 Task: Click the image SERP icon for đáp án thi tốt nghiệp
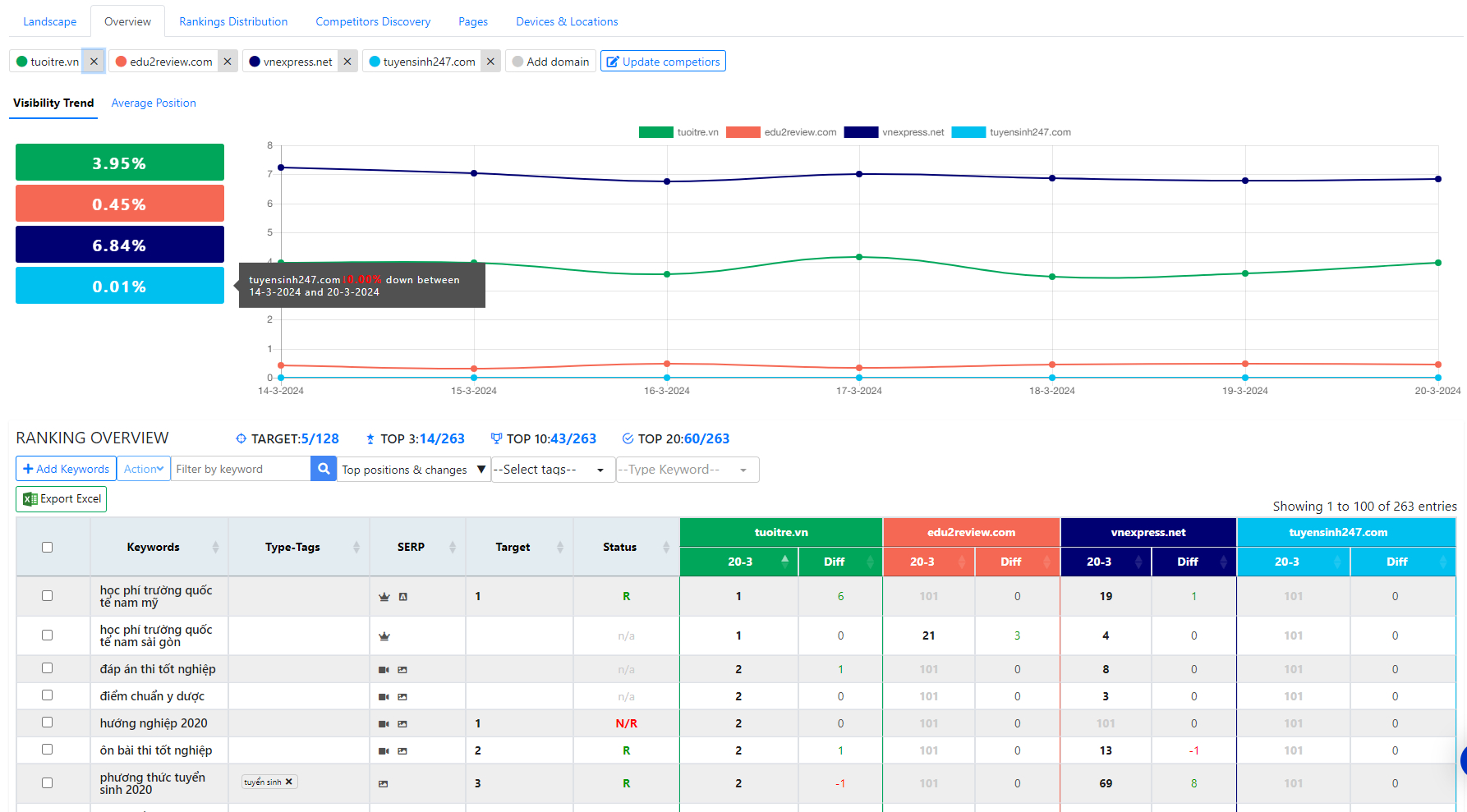(x=402, y=670)
